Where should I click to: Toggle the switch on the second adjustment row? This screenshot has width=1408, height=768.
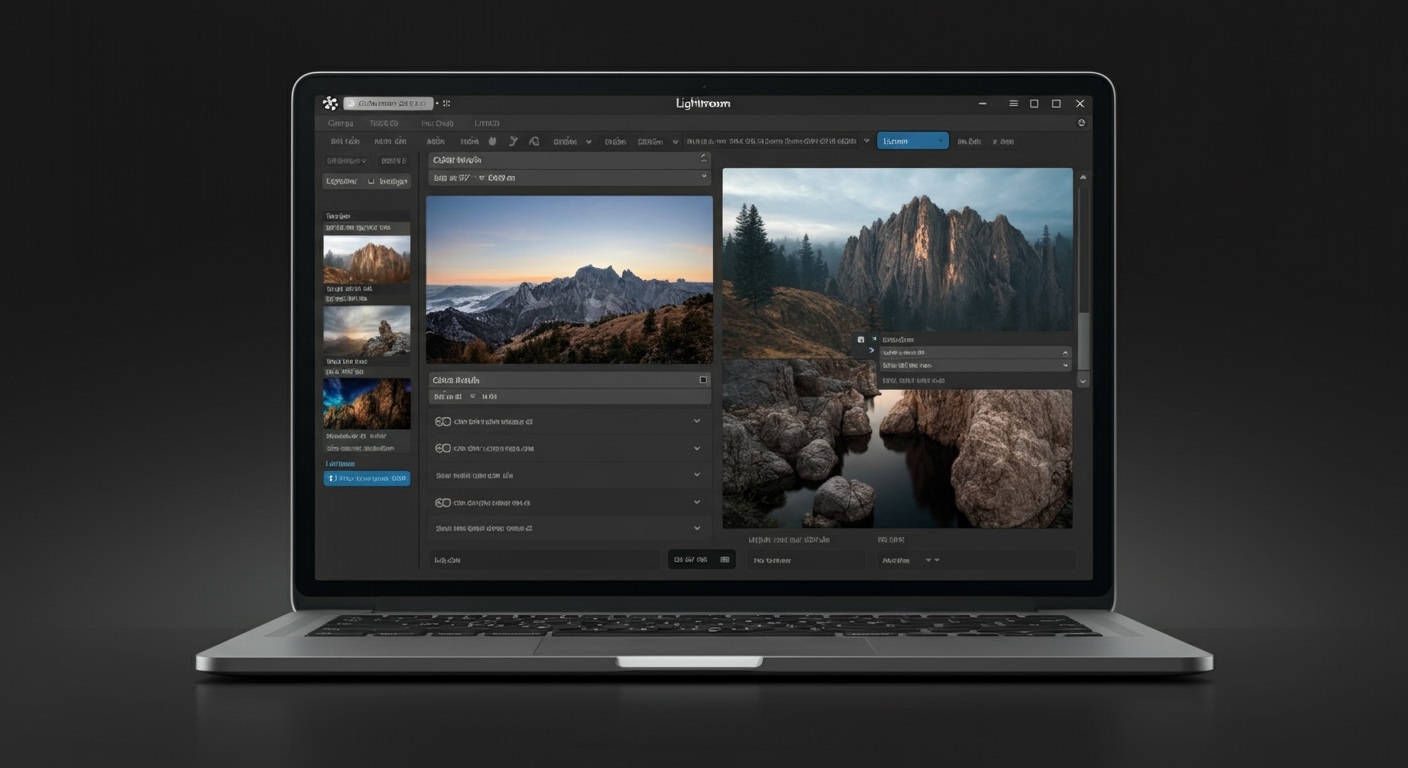(x=443, y=448)
